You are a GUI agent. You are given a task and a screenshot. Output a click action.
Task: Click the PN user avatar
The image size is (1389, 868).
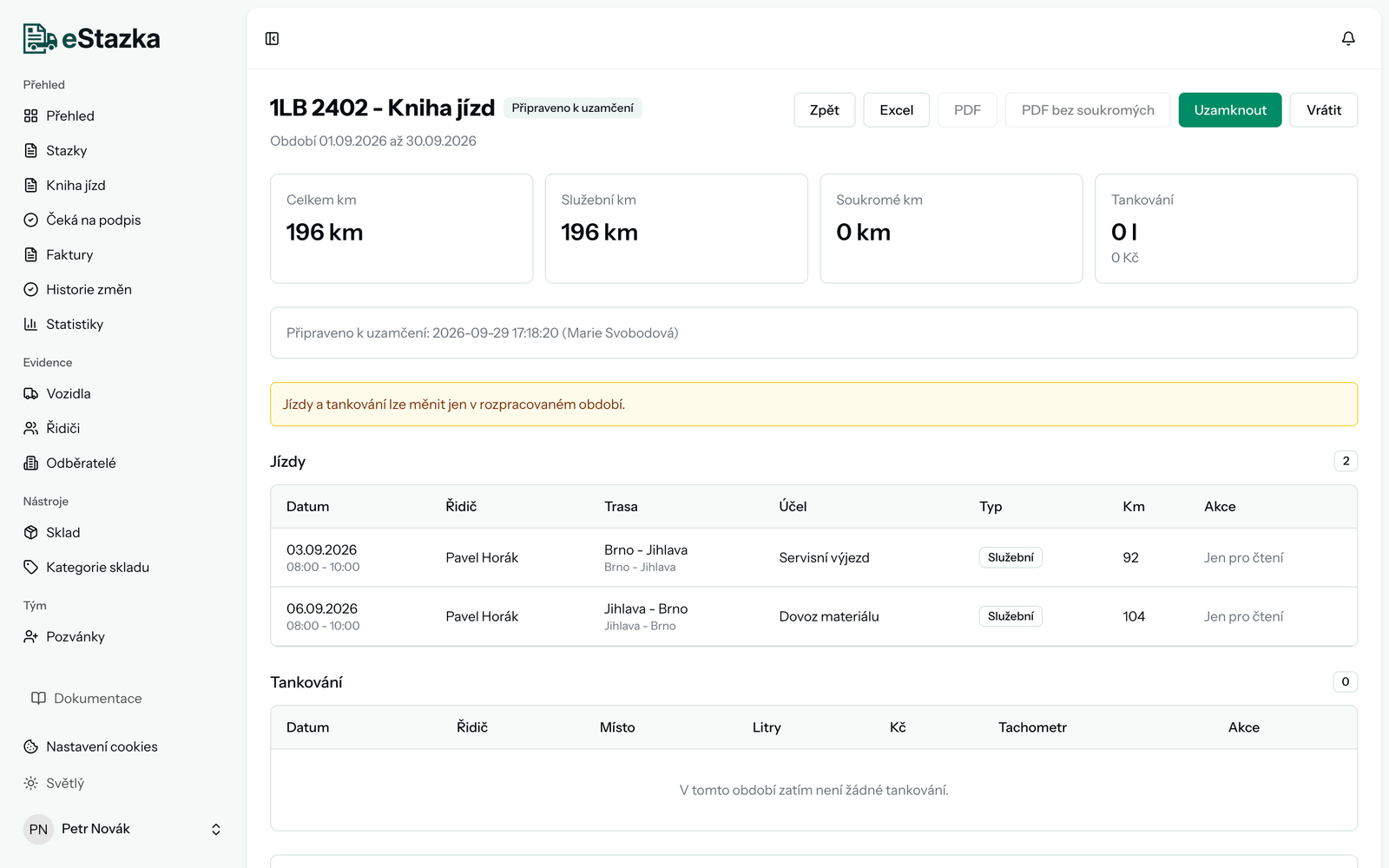tap(38, 829)
